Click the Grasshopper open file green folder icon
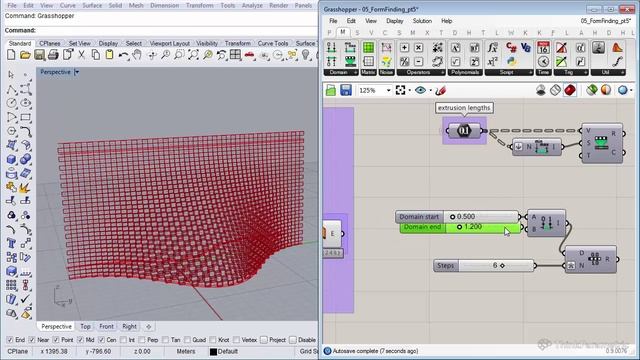This screenshot has width=640, height=360. point(331,91)
